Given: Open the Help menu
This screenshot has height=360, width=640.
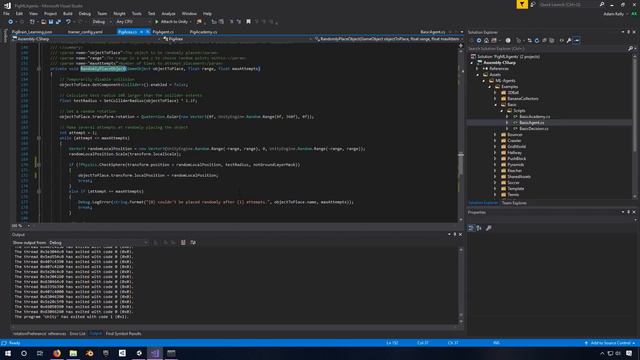Looking at the screenshot, I should (x=207, y=13).
